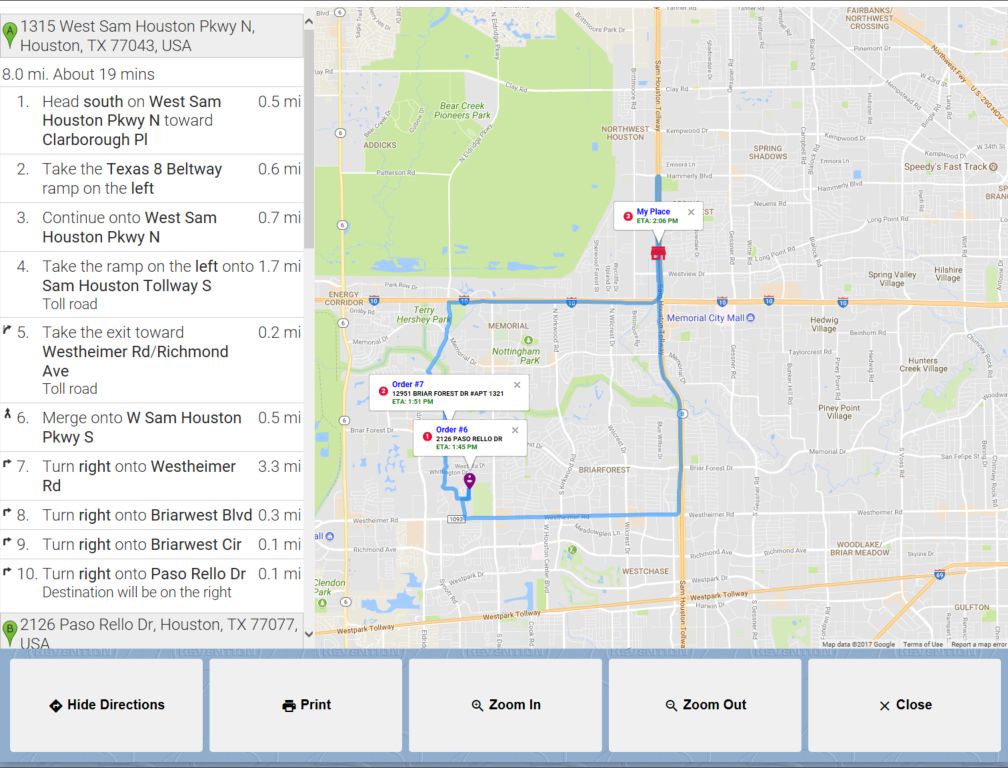Click red number 1 badge in Order #6 popup
Viewport: 1008px width, 768px height.
click(x=427, y=436)
